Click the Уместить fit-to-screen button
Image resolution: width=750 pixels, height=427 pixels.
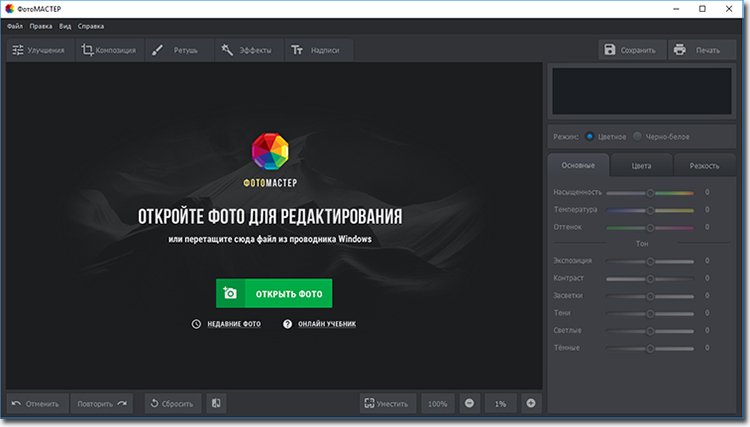[x=388, y=404]
